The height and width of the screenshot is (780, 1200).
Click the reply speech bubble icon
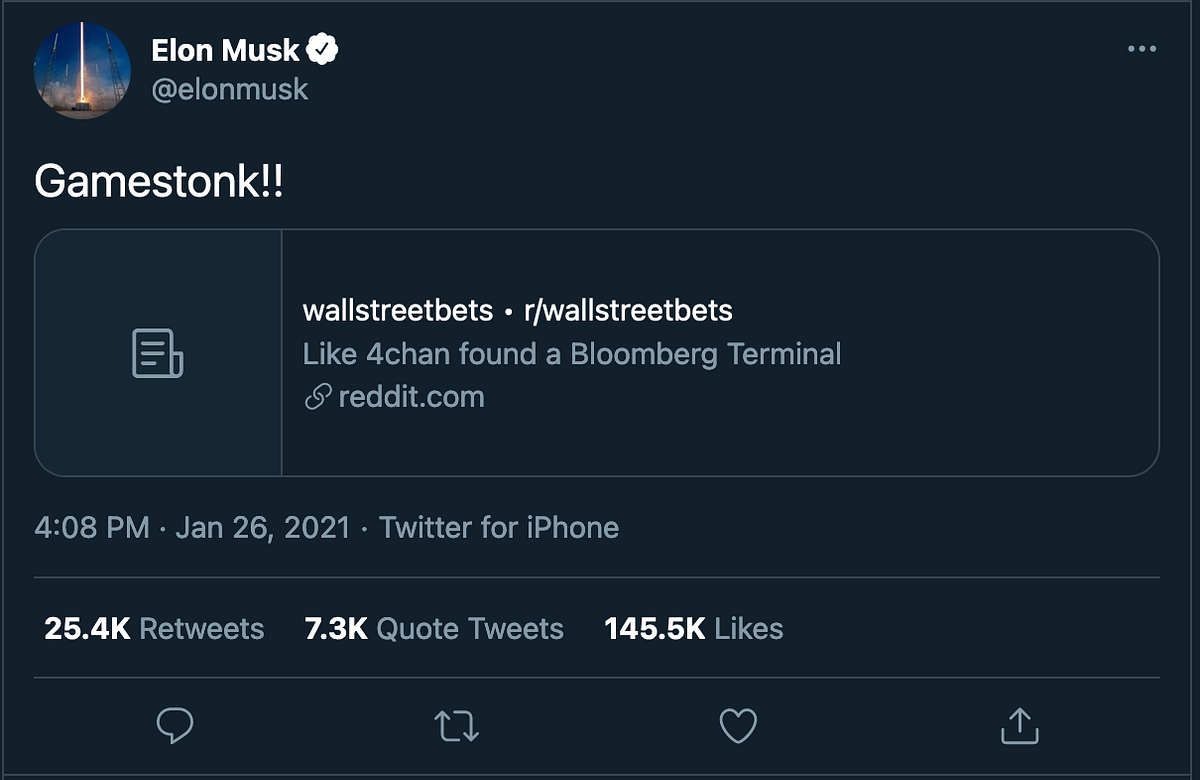tap(175, 725)
